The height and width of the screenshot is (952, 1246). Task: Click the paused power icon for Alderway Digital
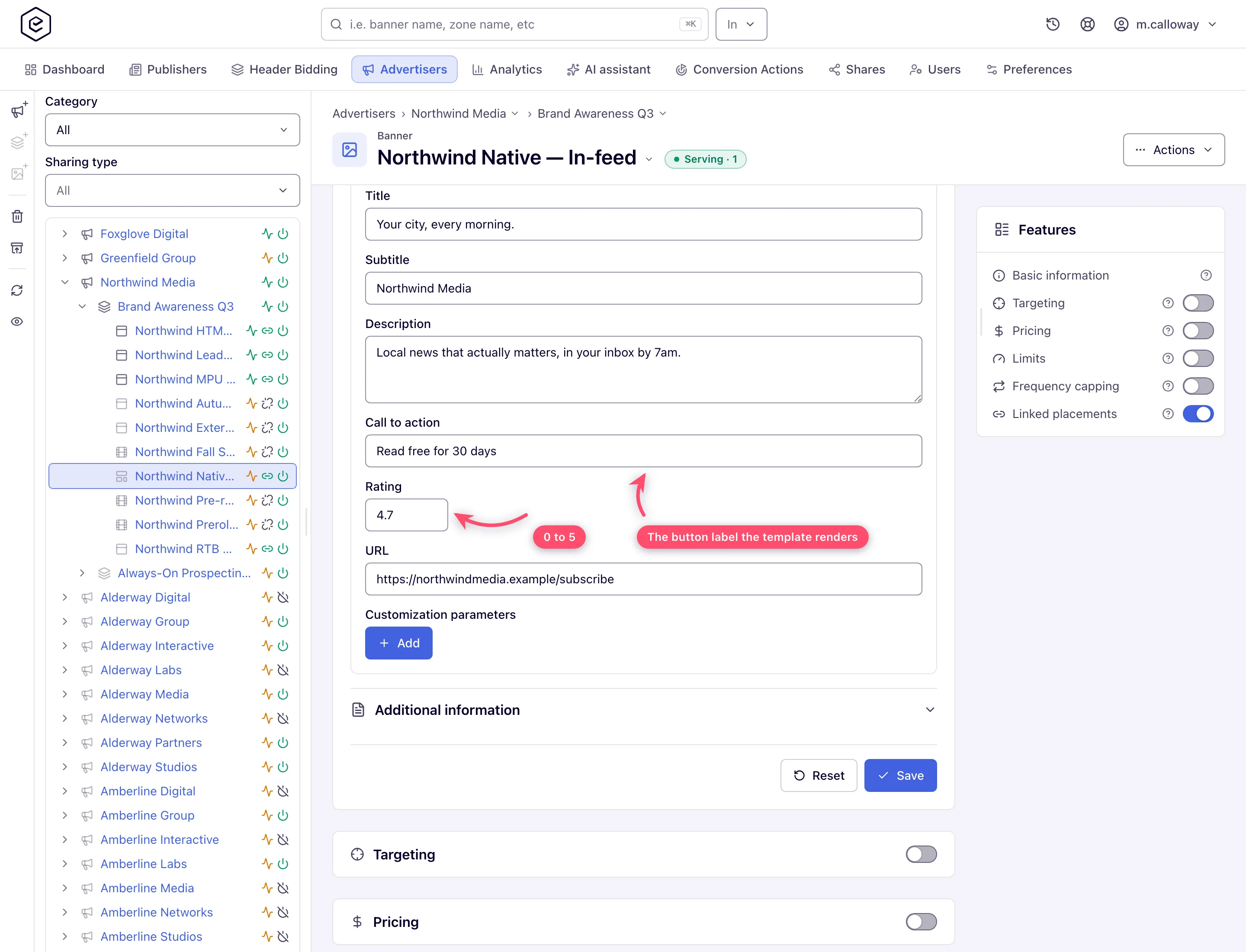tap(283, 597)
